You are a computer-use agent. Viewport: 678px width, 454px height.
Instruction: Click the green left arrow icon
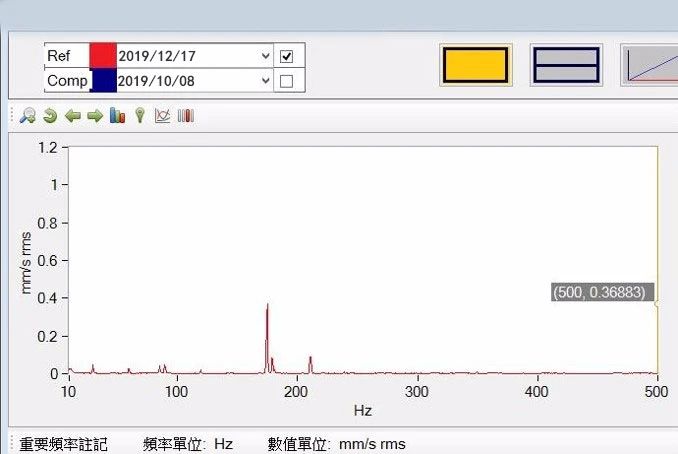[72, 116]
